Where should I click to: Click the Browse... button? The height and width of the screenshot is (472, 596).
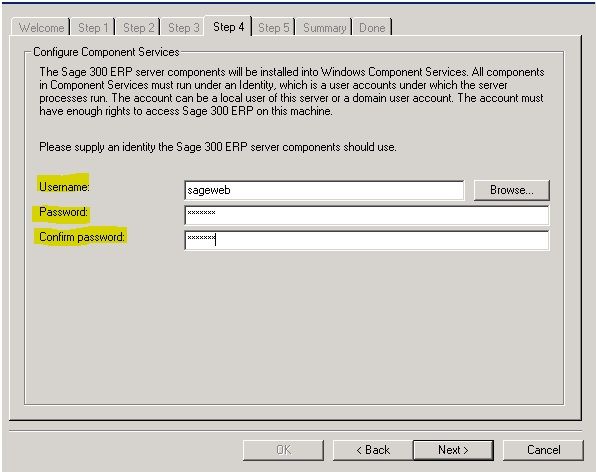point(512,190)
